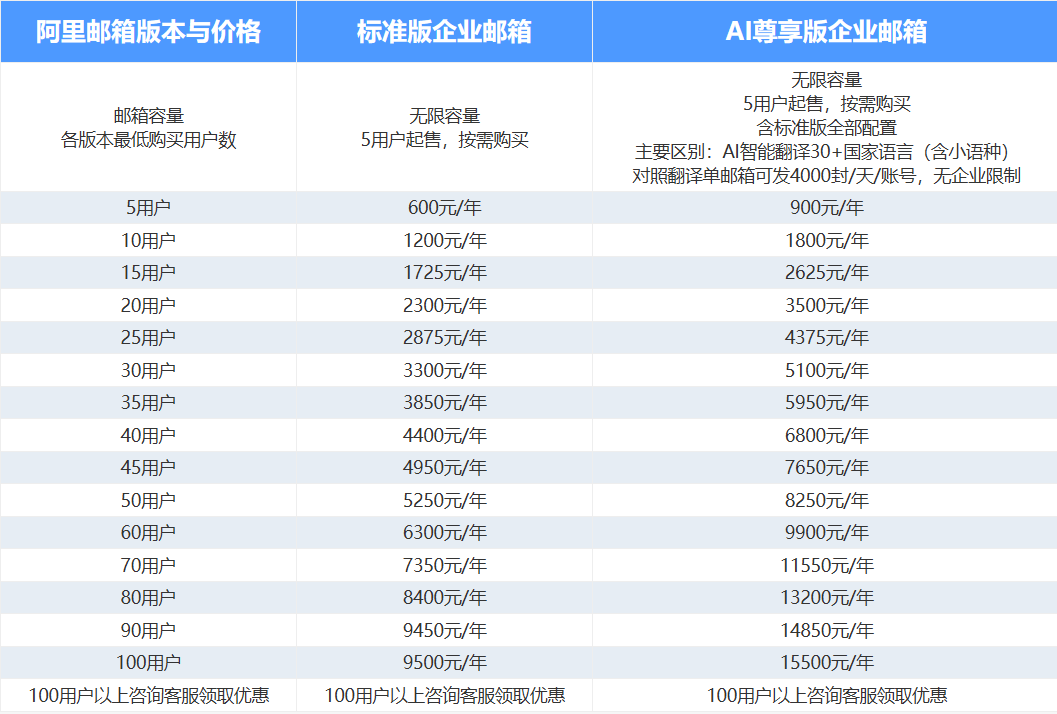Click the 2875元/年 price cell
The height and width of the screenshot is (714, 1057).
point(444,337)
